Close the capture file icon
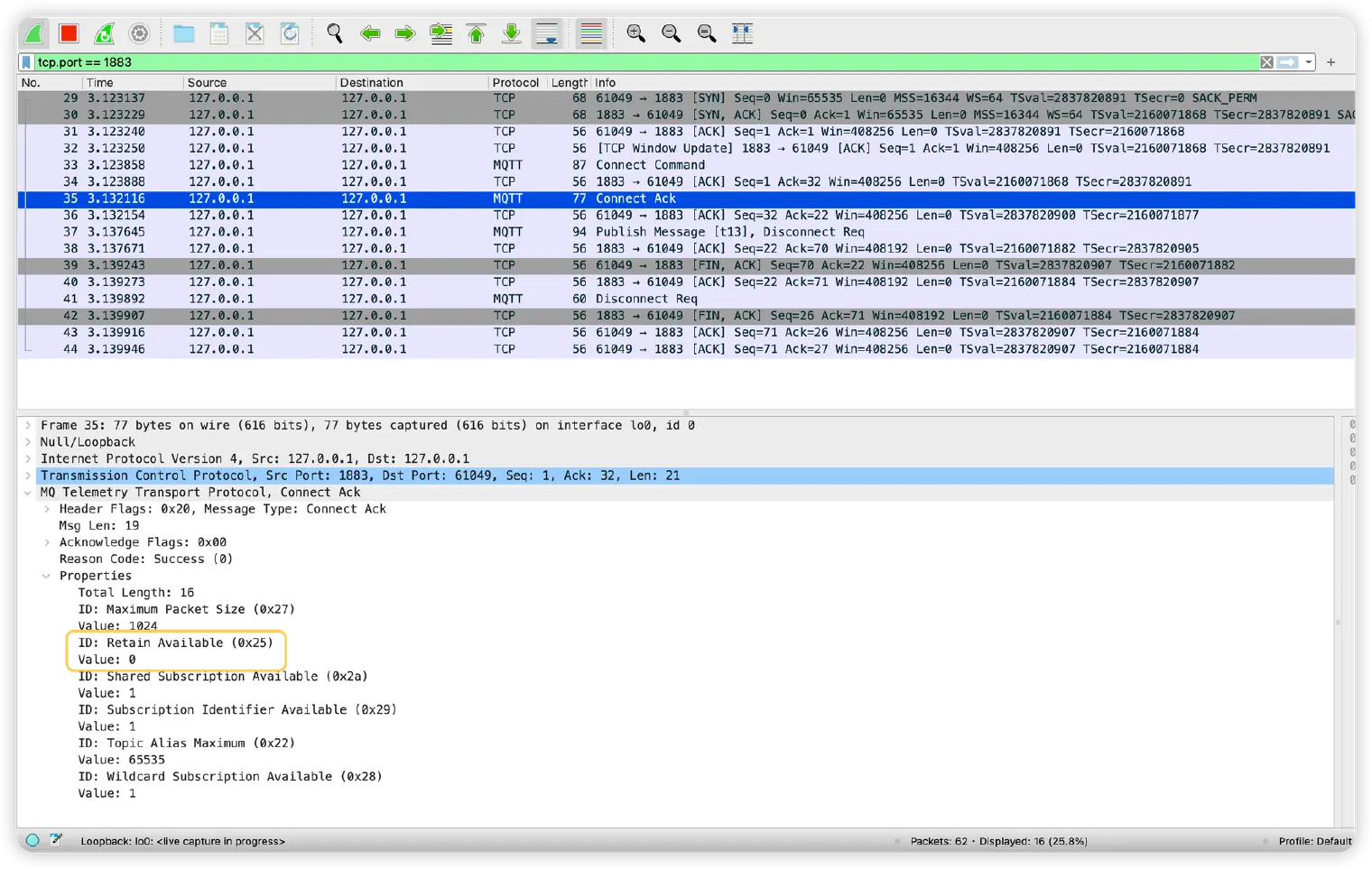The width and height of the screenshot is (1372, 869). tap(255, 33)
